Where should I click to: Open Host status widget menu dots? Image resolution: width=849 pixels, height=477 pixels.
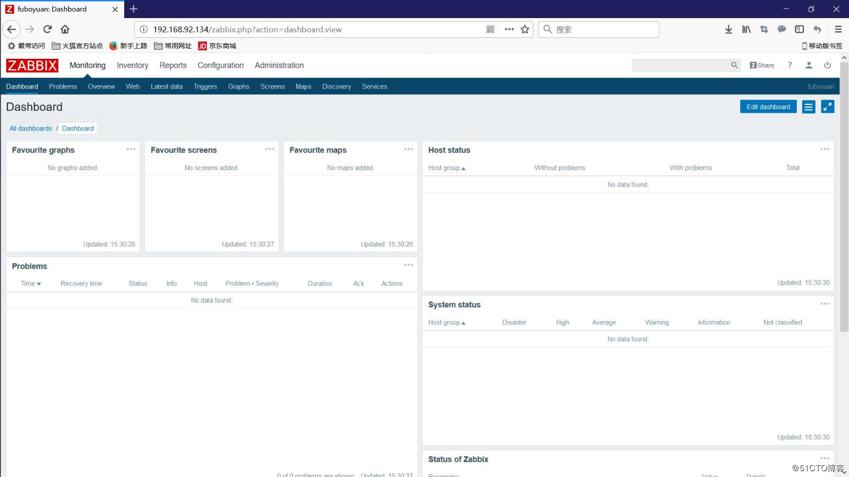pos(825,149)
